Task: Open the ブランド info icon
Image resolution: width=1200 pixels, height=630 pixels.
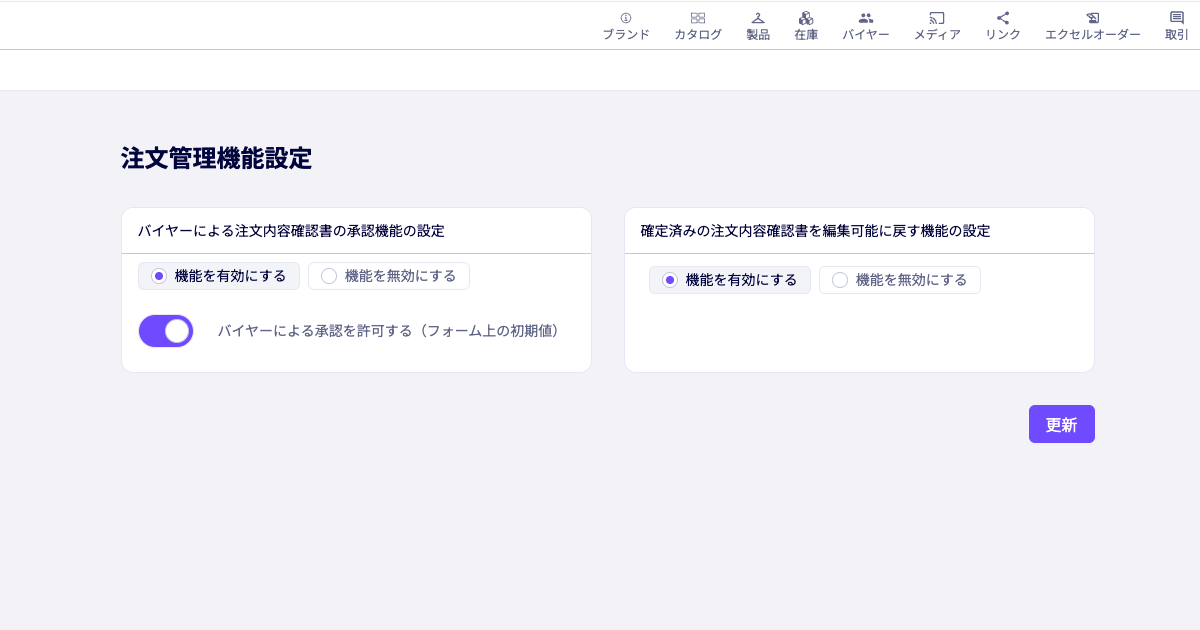Action: [x=626, y=18]
